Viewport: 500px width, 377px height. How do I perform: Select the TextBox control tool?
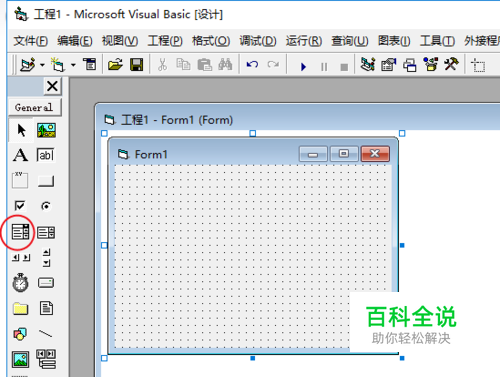pyautogui.click(x=46, y=155)
